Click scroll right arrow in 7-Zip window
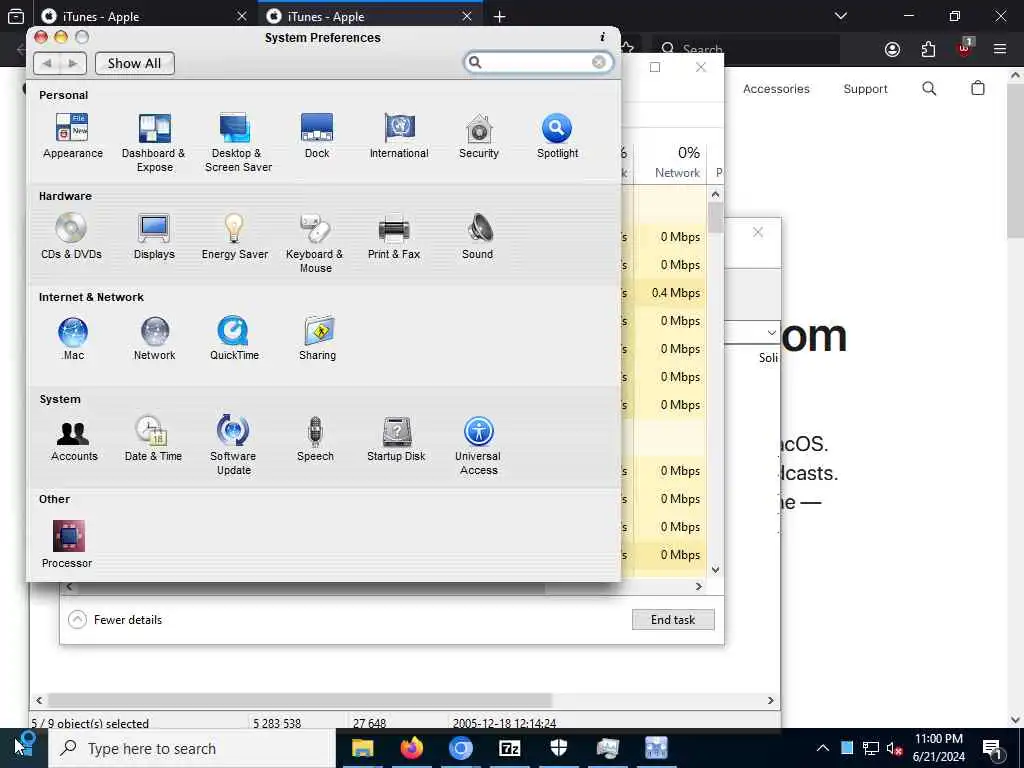 click(771, 700)
